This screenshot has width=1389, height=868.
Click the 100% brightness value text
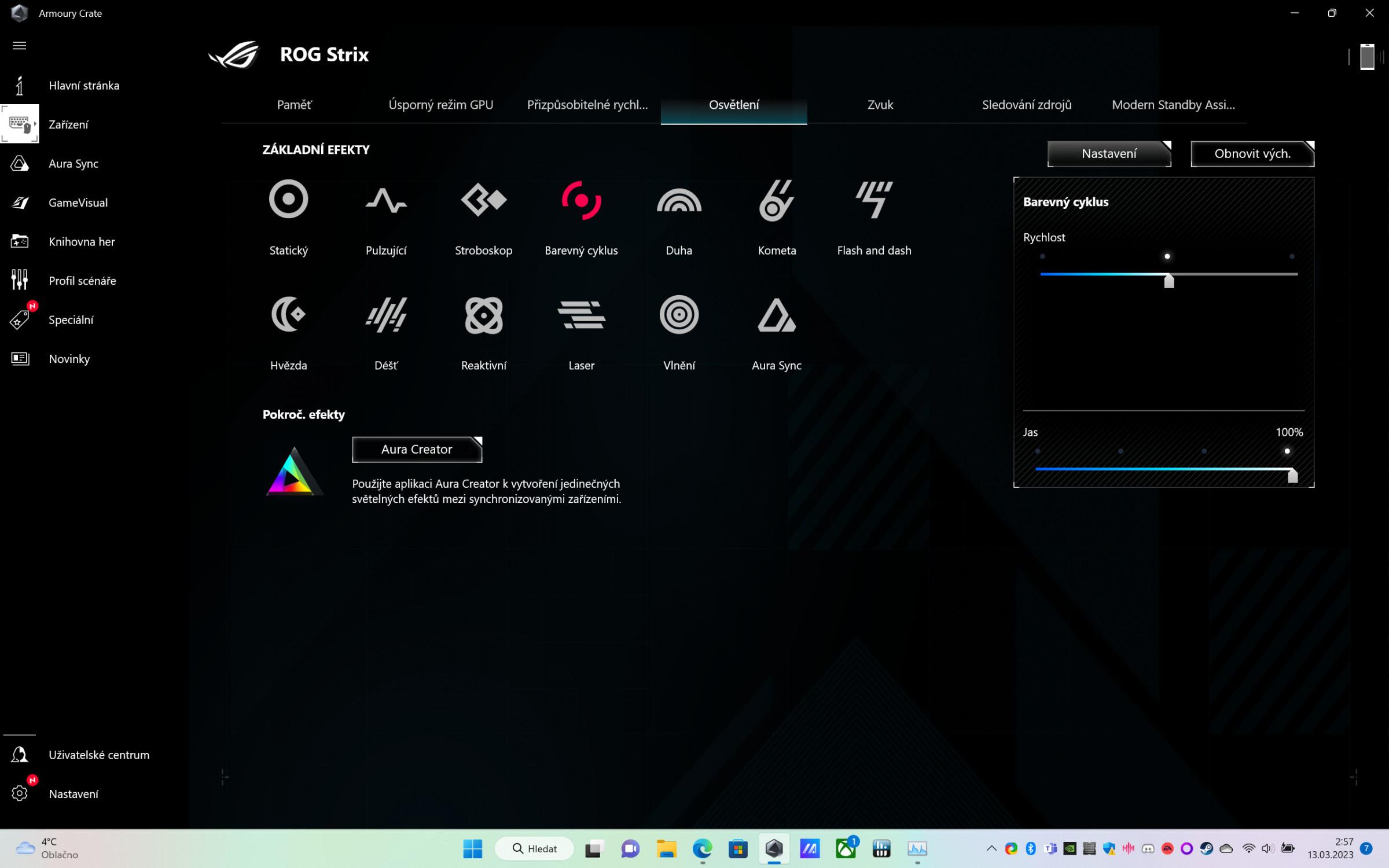(1289, 432)
